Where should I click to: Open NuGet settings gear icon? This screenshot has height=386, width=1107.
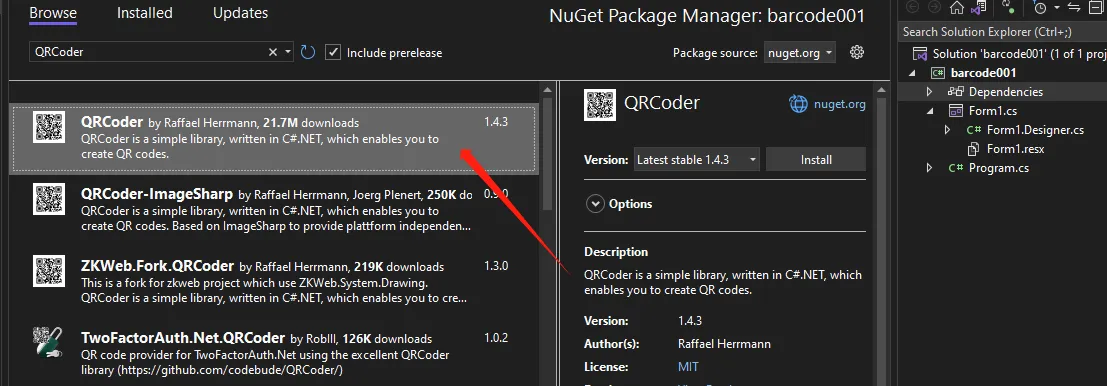coord(857,52)
